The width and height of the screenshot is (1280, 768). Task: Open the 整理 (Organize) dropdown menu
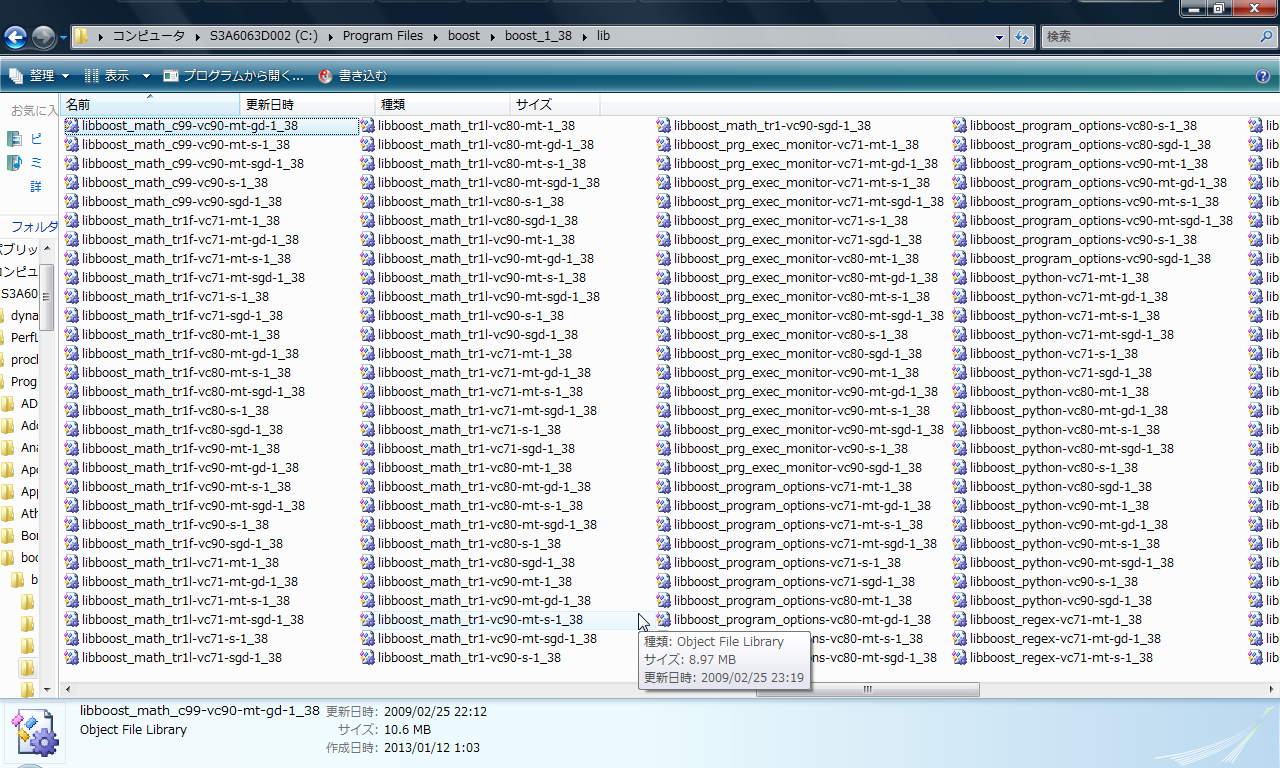[40, 76]
